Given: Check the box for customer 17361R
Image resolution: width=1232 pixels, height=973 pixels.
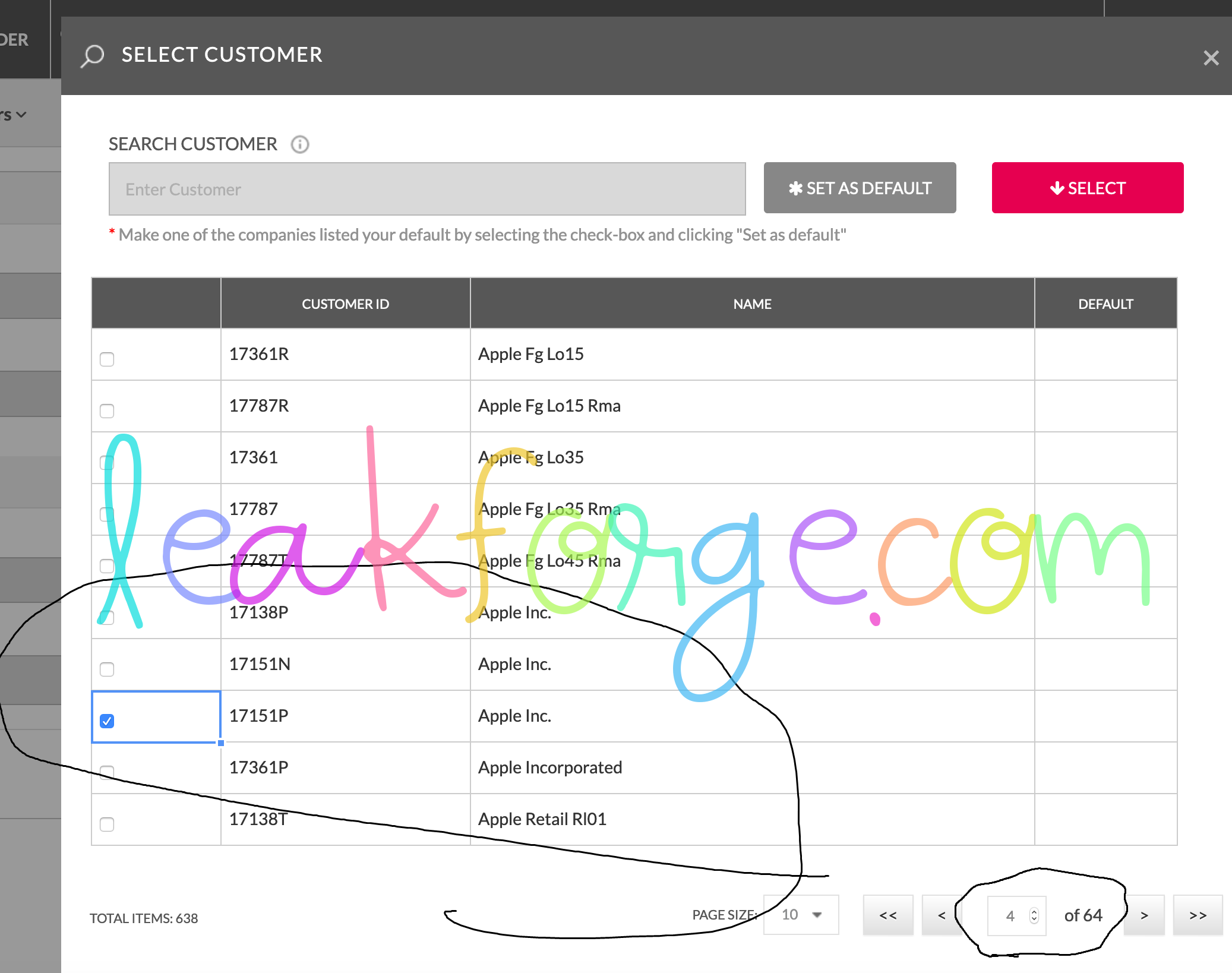Looking at the screenshot, I should (x=107, y=359).
